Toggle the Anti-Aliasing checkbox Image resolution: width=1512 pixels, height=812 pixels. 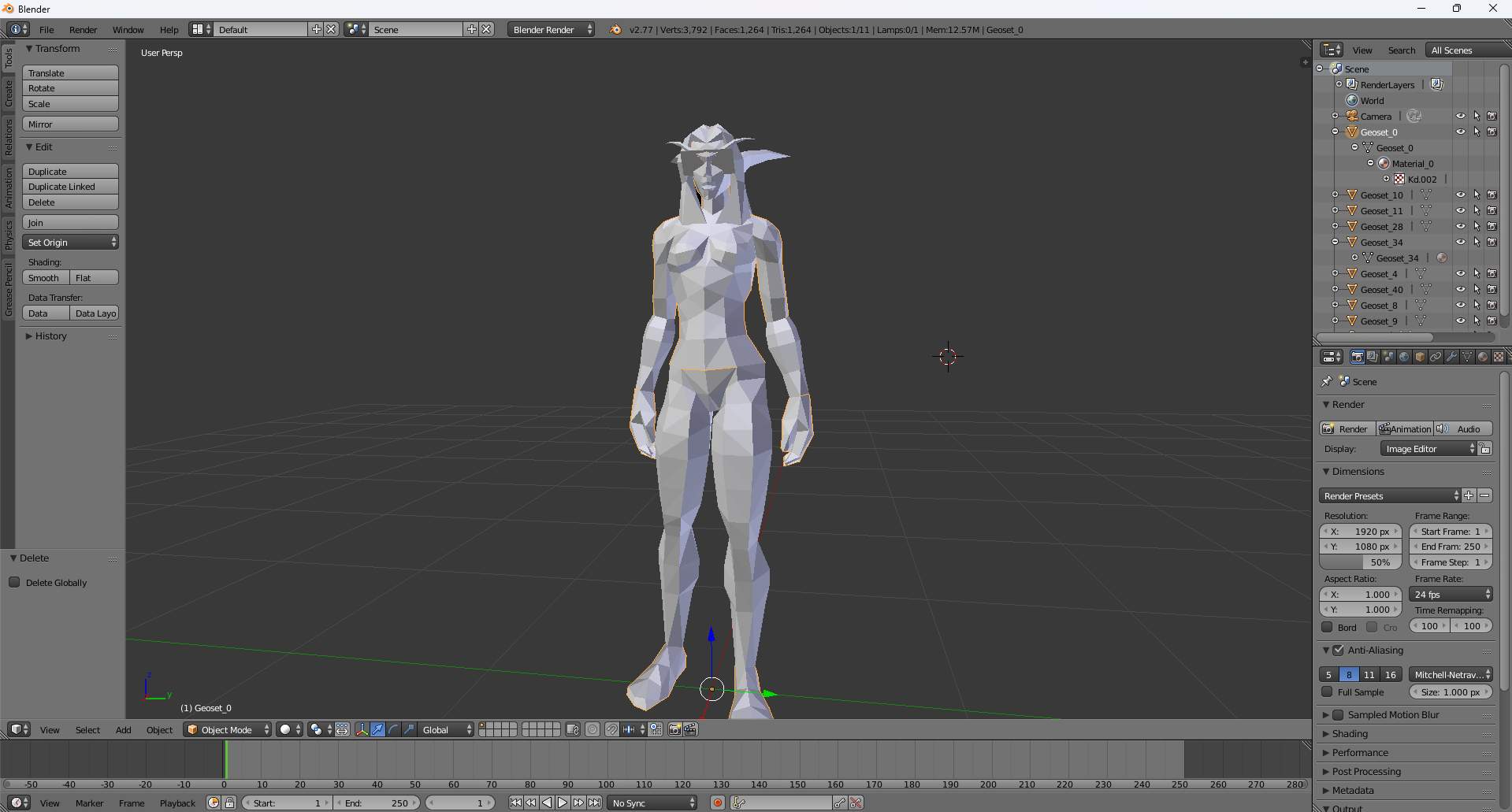coord(1338,650)
